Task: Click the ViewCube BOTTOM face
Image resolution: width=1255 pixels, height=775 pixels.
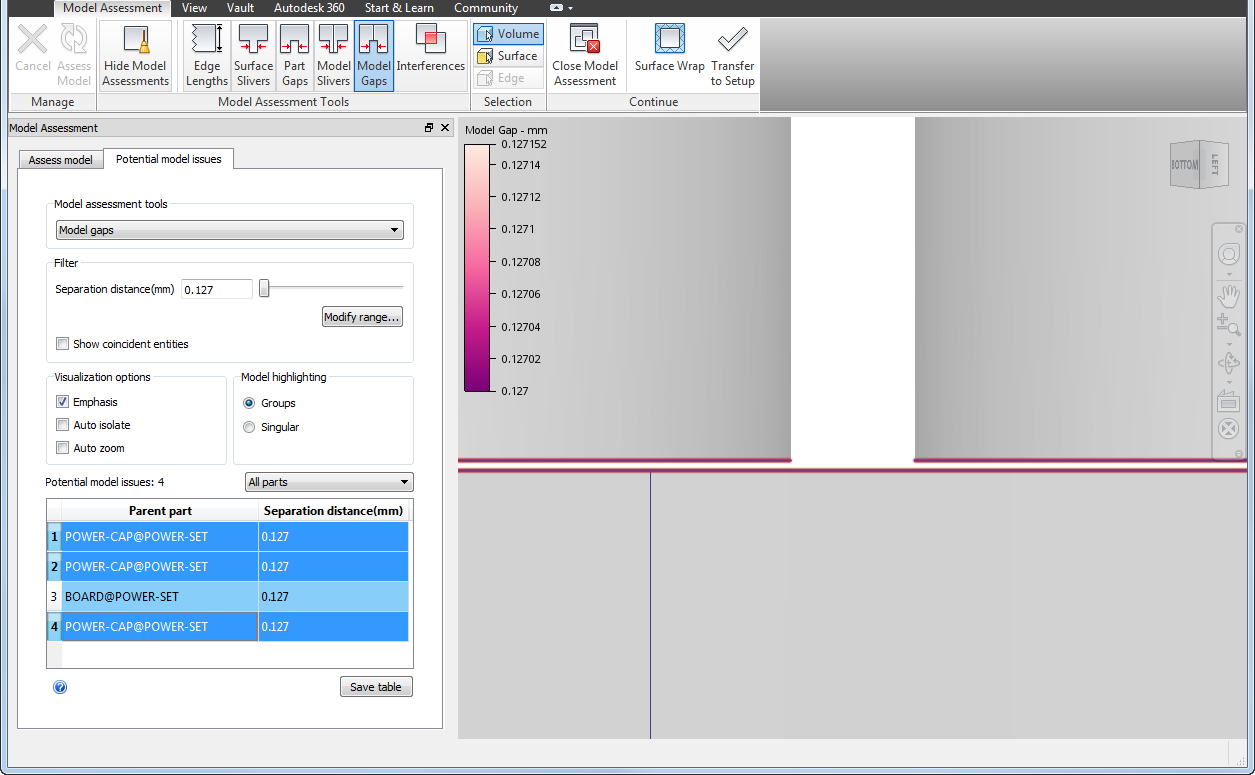Action: pyautogui.click(x=1185, y=165)
